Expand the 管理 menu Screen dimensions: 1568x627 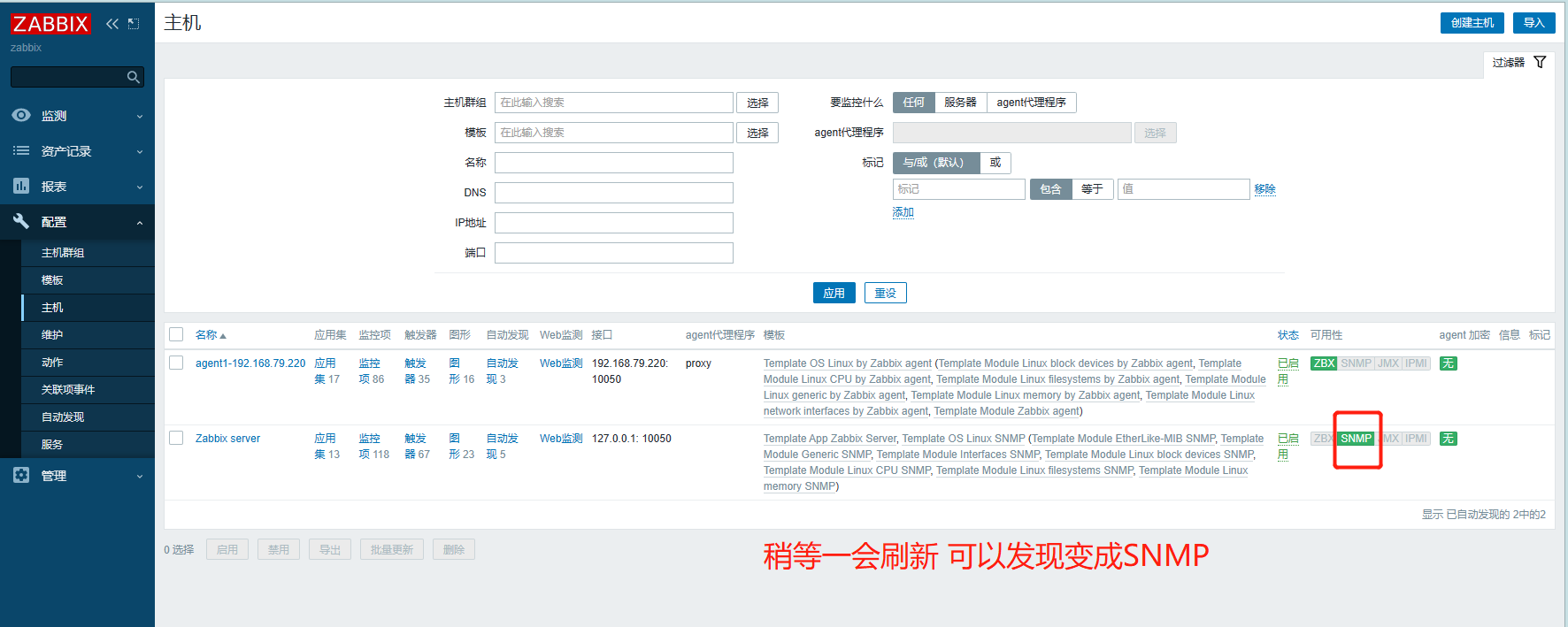(140, 476)
